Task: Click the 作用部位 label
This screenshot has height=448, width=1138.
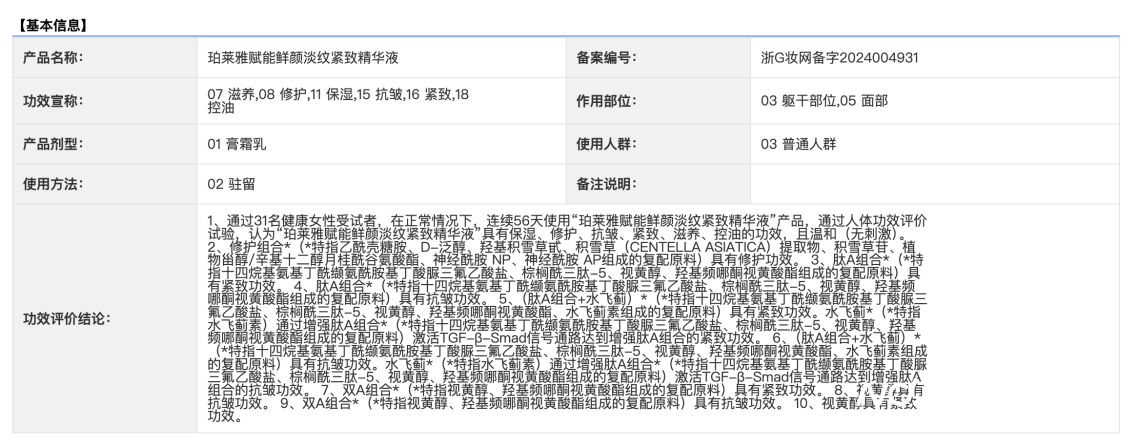Action: (x=607, y=101)
